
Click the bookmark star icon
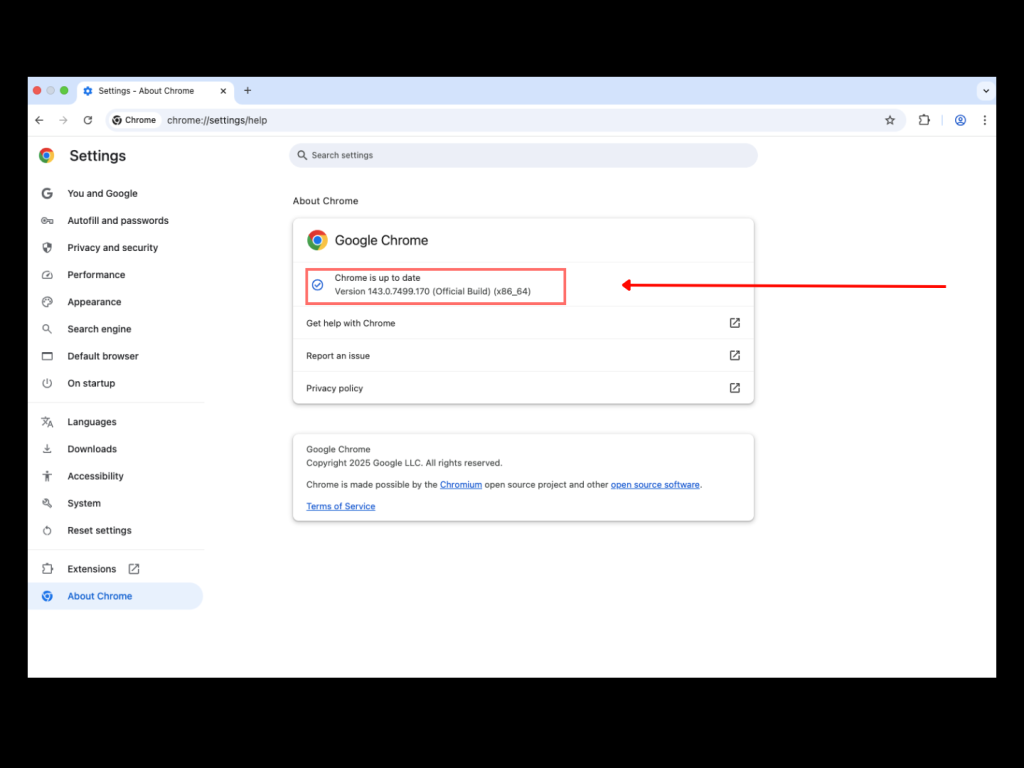coord(889,120)
